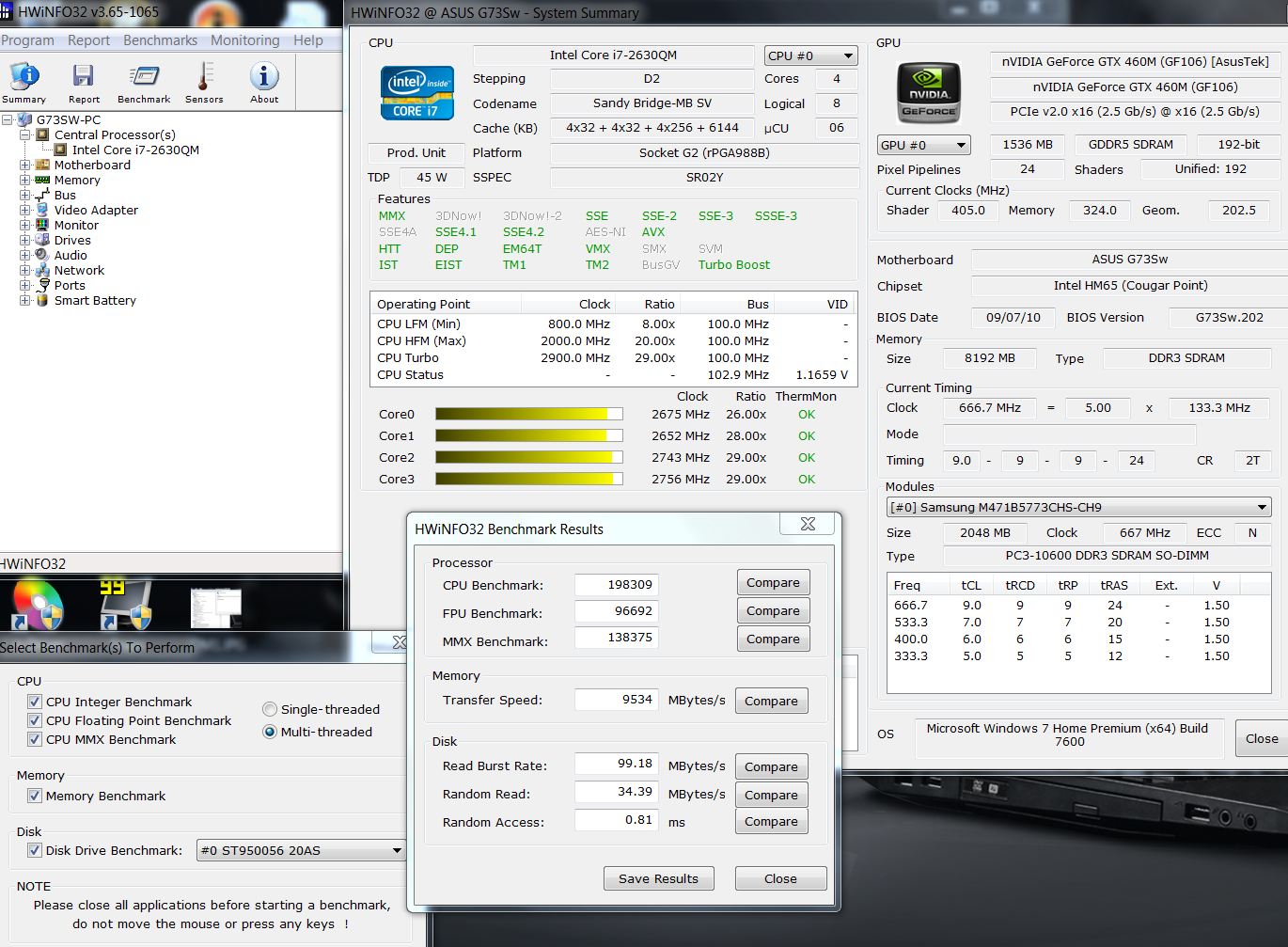The width and height of the screenshot is (1288, 947).
Task: Open the GPU #0 selector dropdown
Action: [x=923, y=145]
